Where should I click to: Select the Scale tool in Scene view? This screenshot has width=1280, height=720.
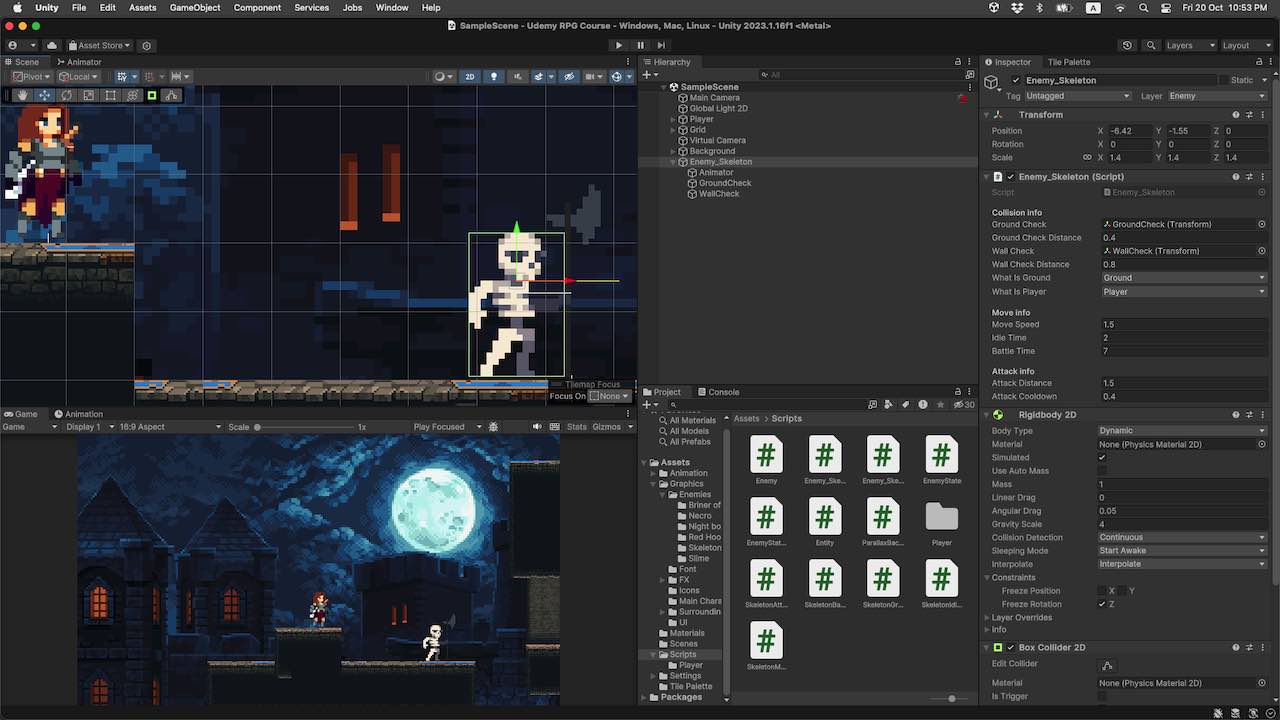88,96
